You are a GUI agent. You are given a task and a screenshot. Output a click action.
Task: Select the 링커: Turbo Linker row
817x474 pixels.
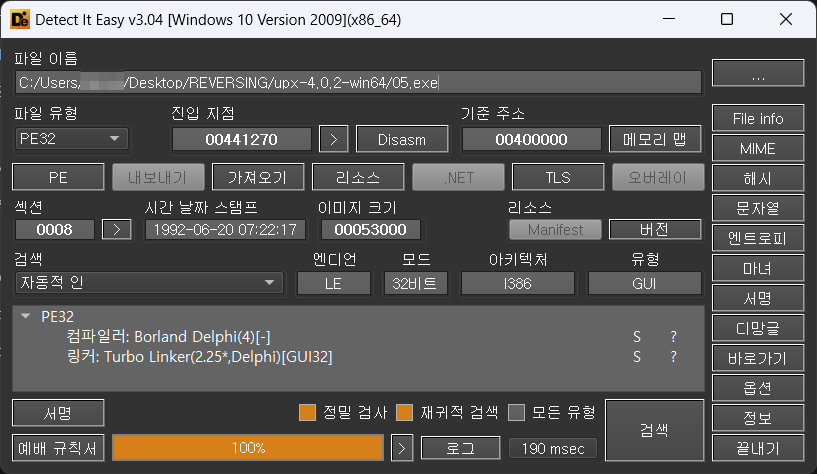358,357
